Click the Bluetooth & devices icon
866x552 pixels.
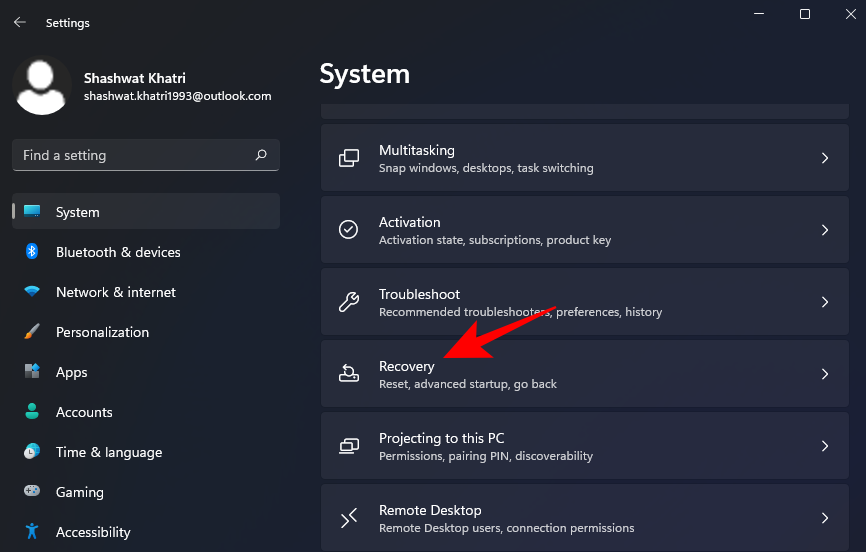click(x=32, y=252)
